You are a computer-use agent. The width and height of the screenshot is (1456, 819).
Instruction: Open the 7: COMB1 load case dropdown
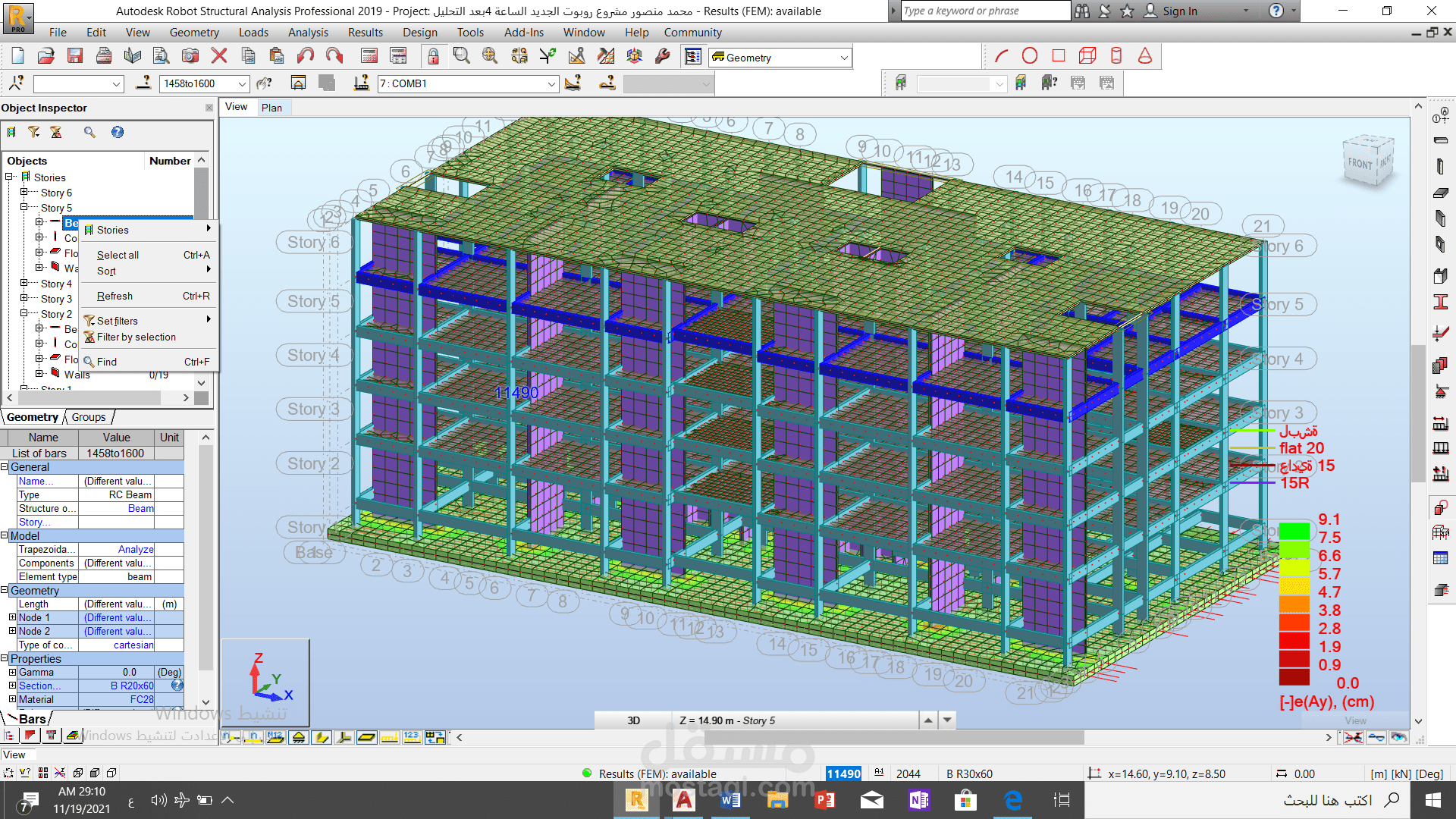tap(551, 84)
